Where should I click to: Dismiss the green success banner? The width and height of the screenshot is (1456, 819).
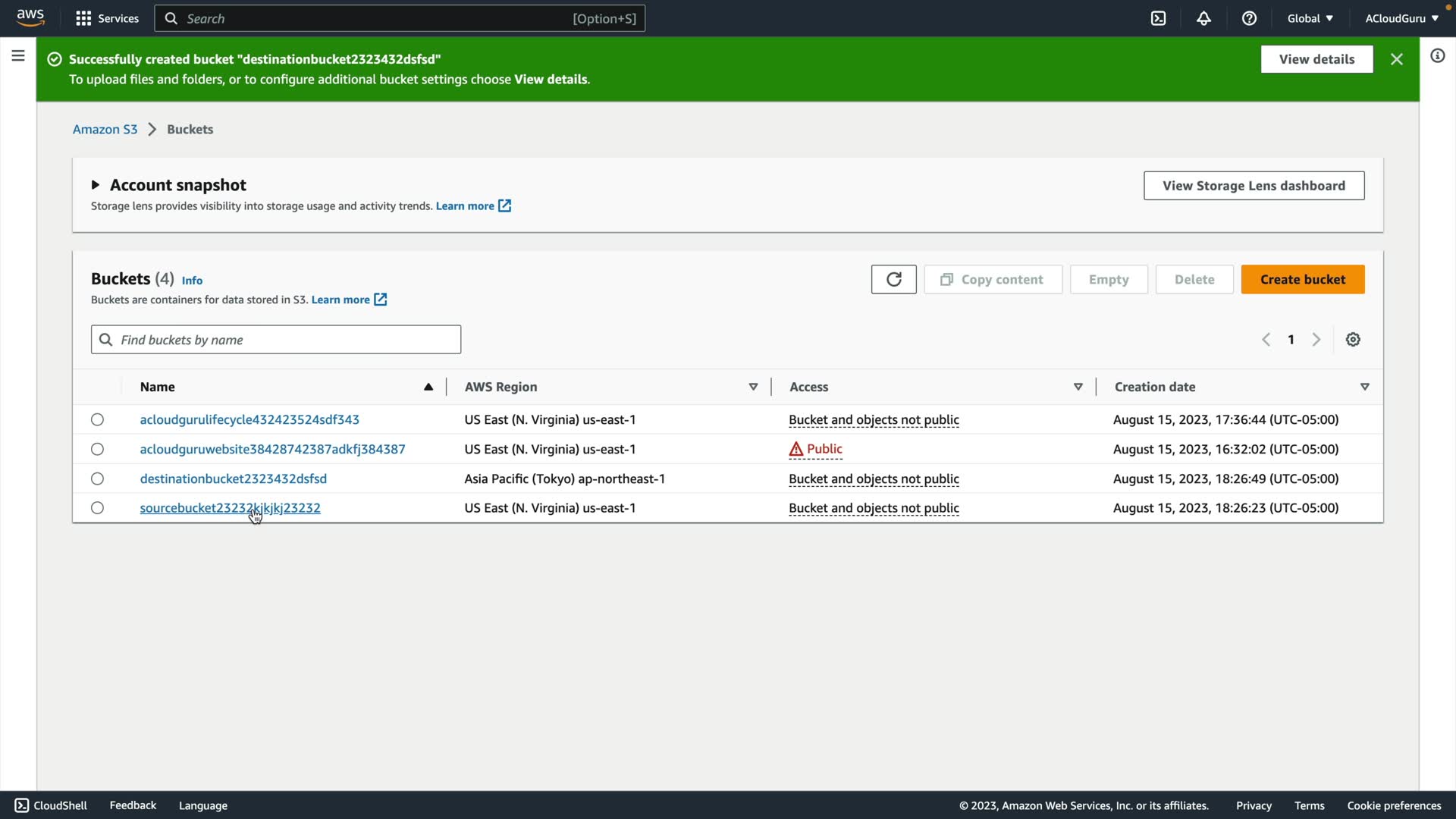(x=1396, y=59)
